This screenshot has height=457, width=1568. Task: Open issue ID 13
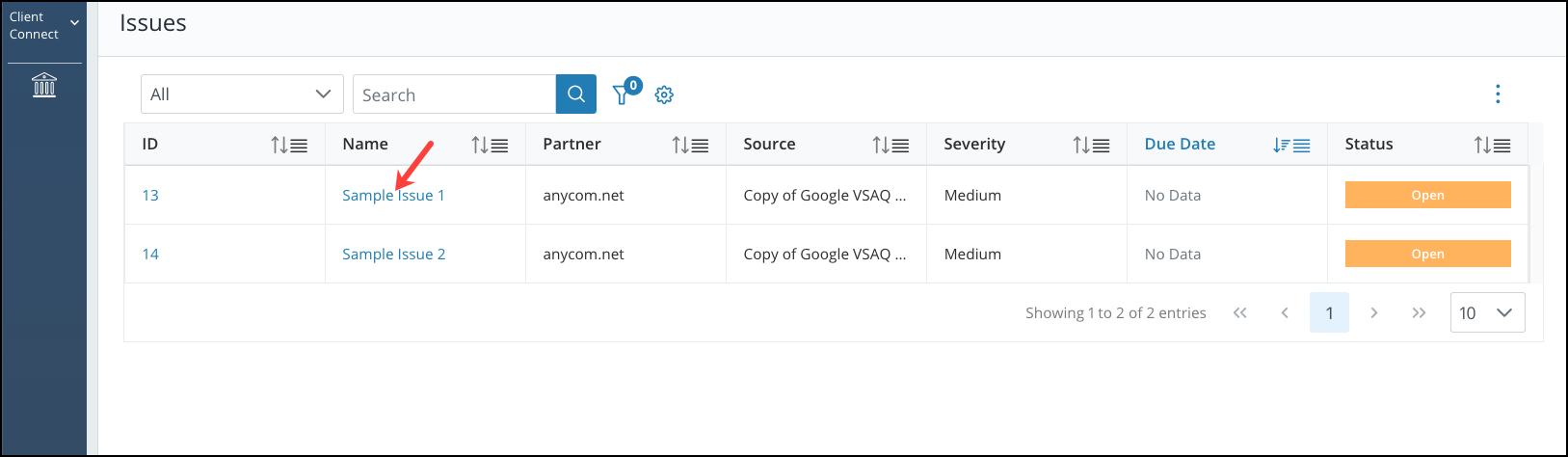coord(150,195)
